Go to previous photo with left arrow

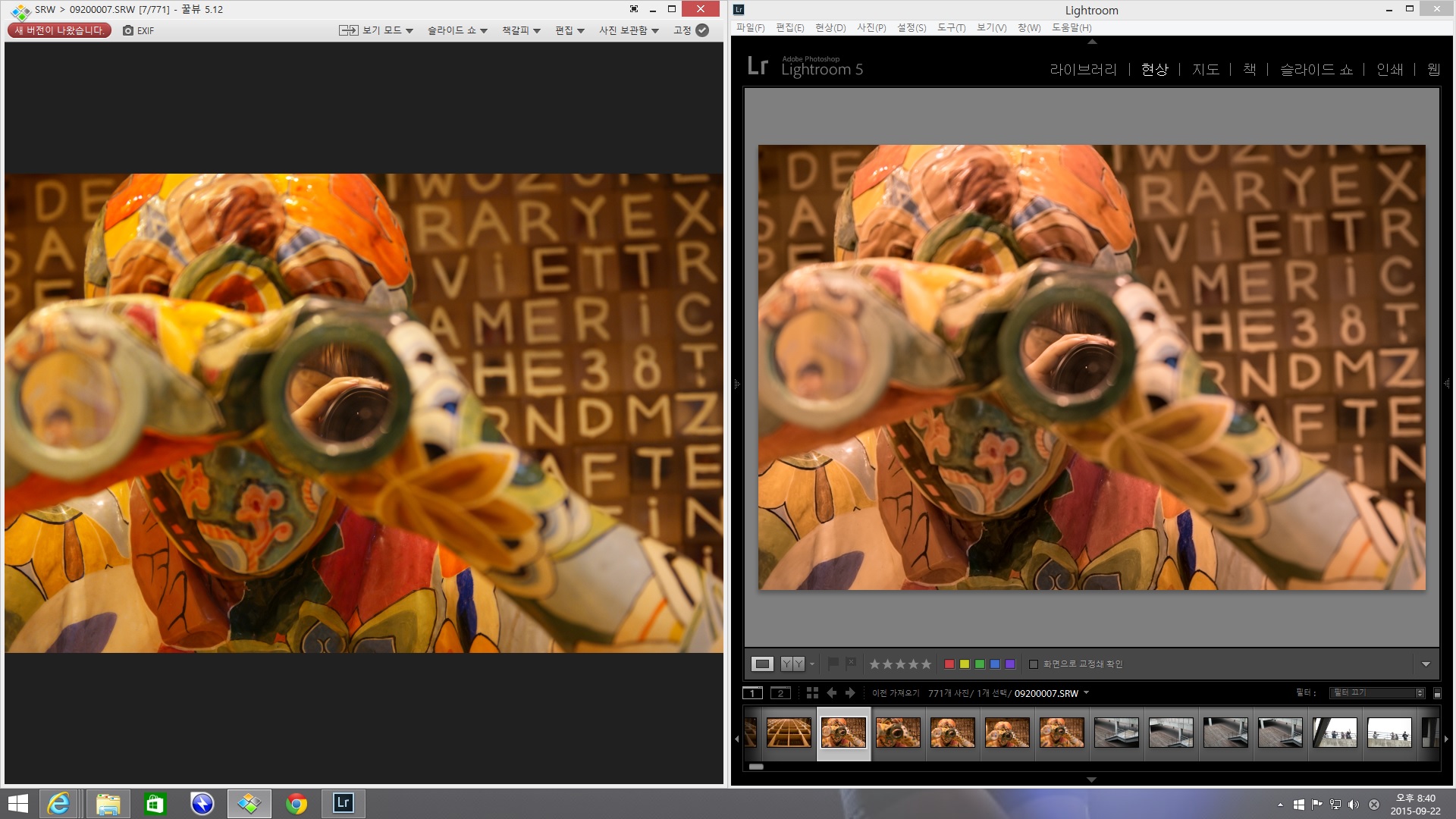(831, 692)
